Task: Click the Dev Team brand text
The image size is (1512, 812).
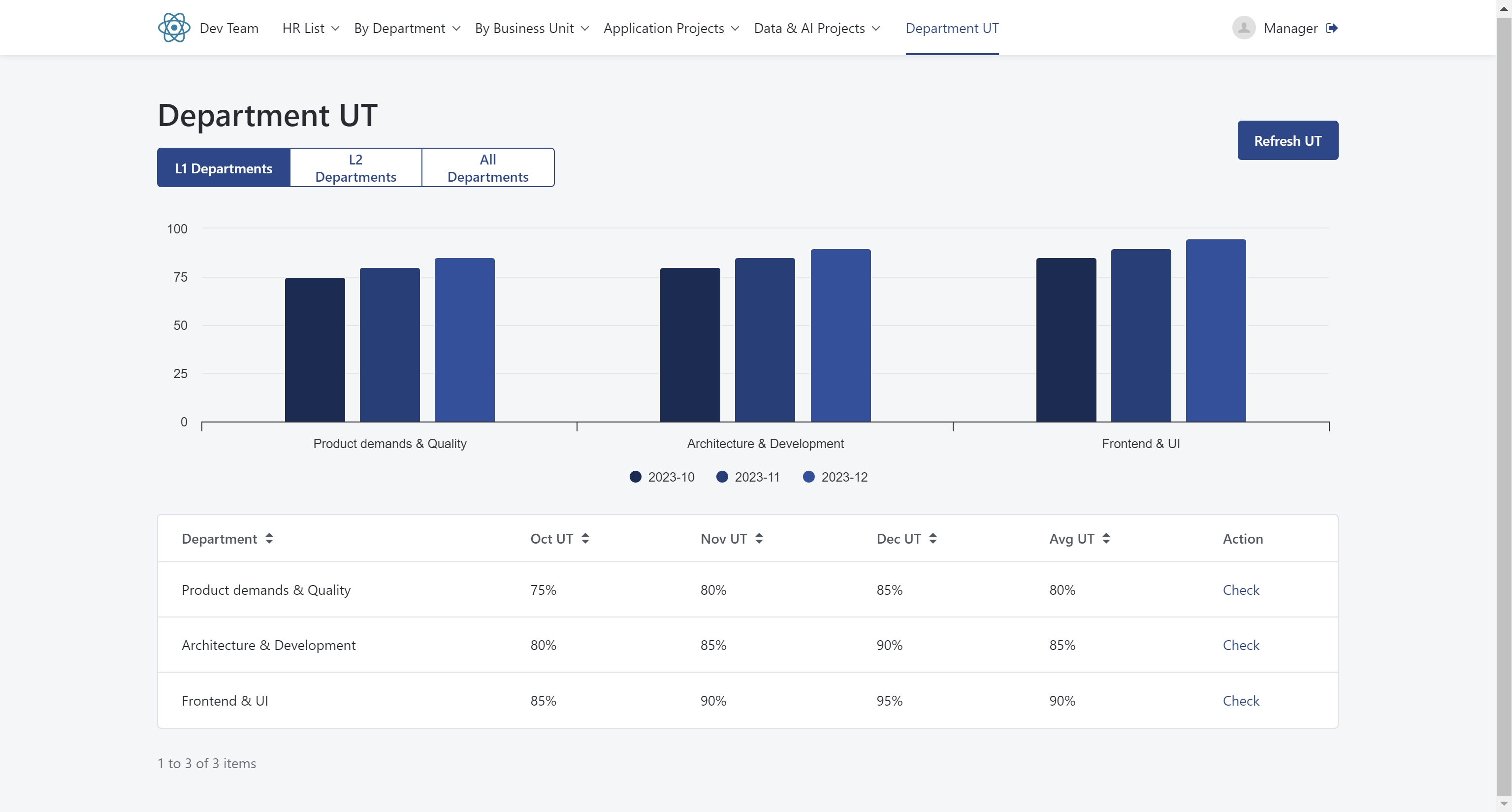Action: coord(229,28)
